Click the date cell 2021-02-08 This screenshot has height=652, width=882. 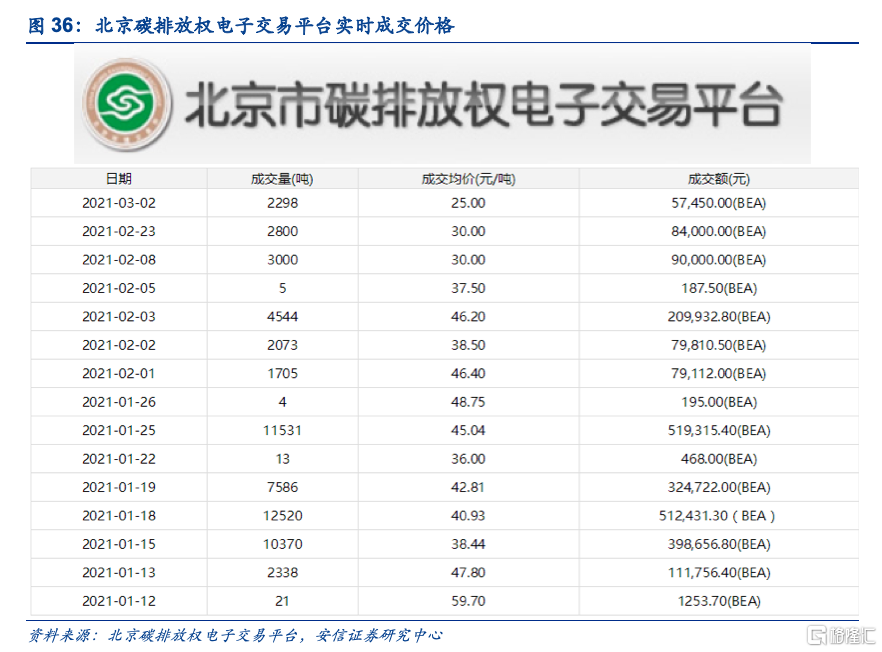coord(119,260)
